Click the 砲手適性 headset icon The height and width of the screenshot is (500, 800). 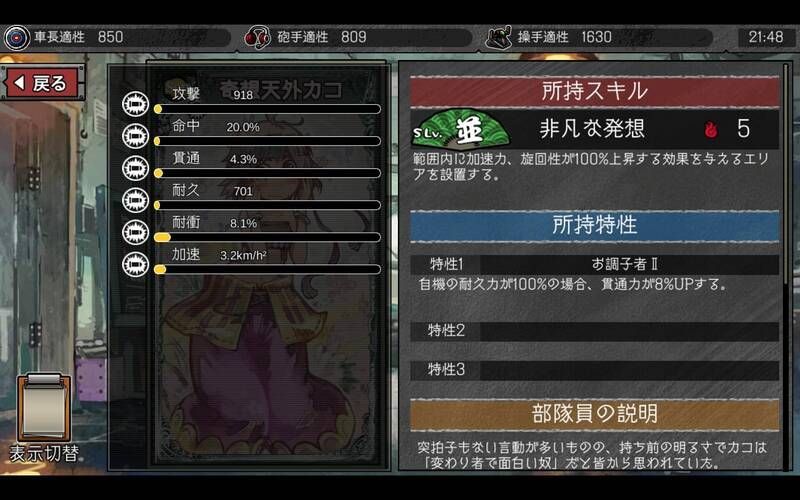click(x=257, y=38)
